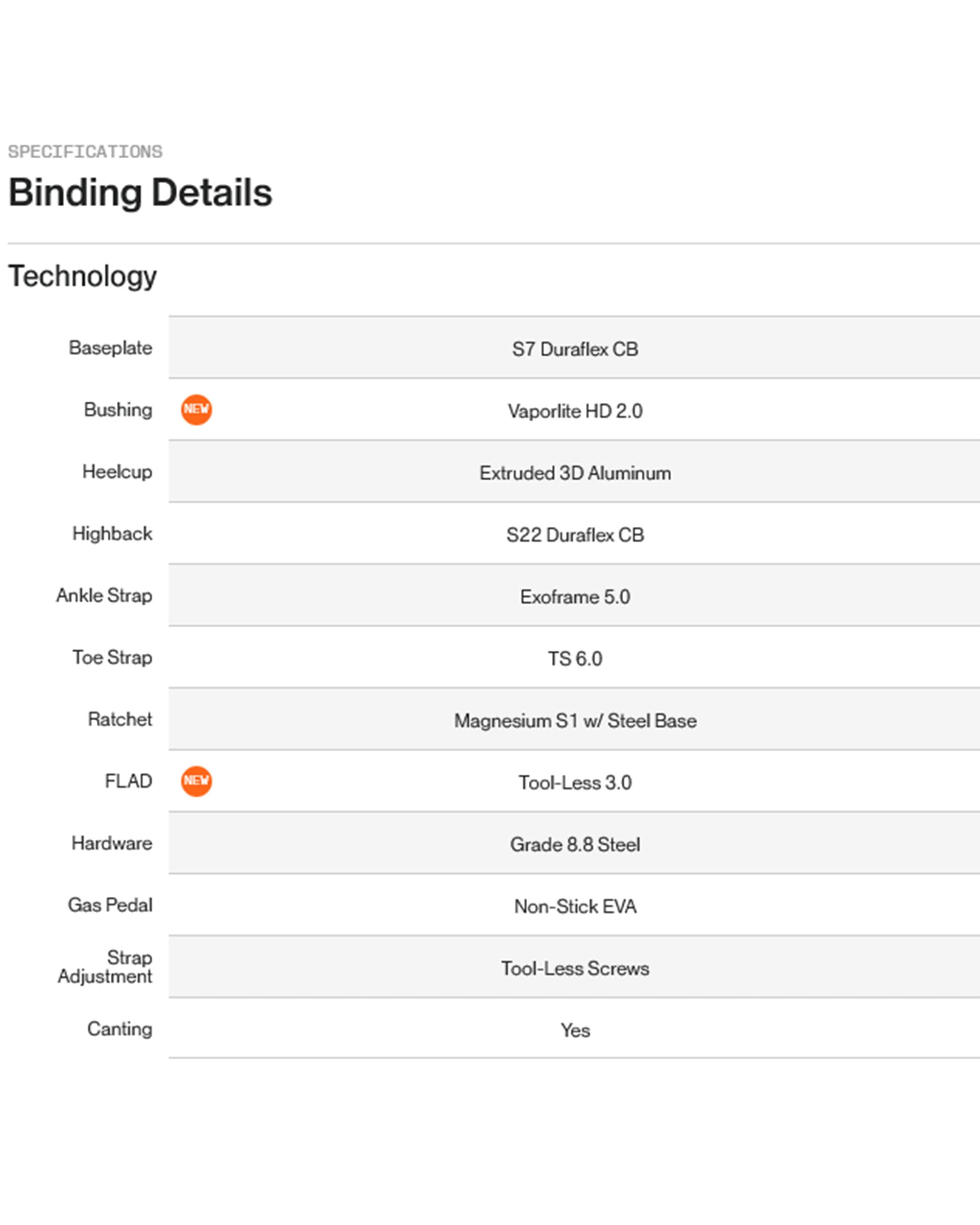Click the S22 Duraflex CB value

(x=575, y=534)
